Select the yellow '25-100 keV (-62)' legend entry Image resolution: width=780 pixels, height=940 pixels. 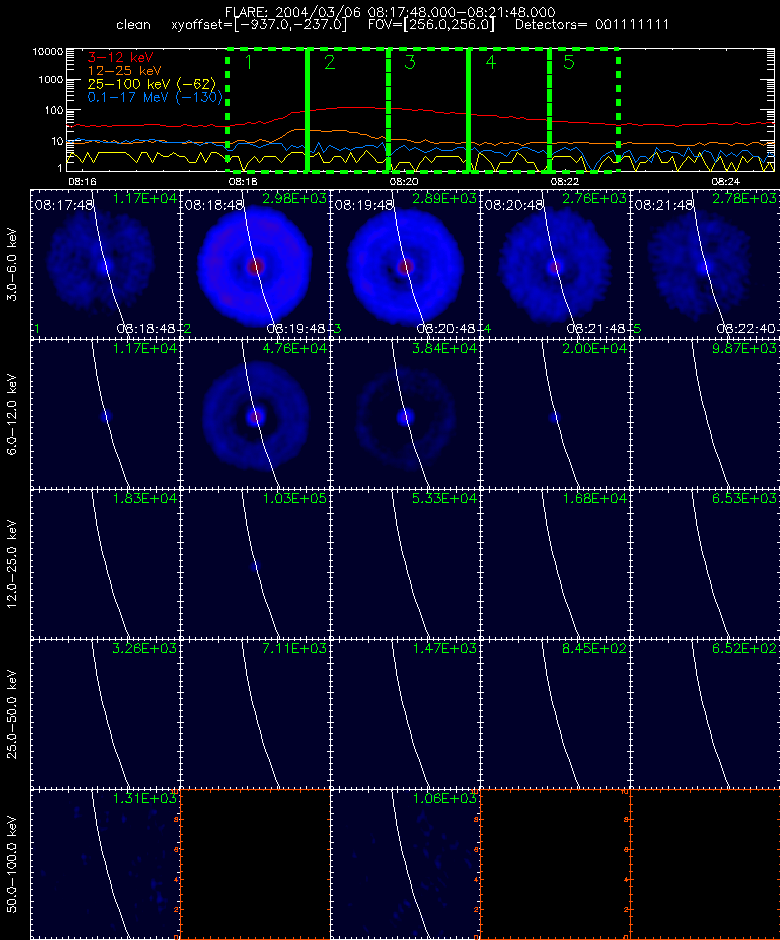click(152, 84)
